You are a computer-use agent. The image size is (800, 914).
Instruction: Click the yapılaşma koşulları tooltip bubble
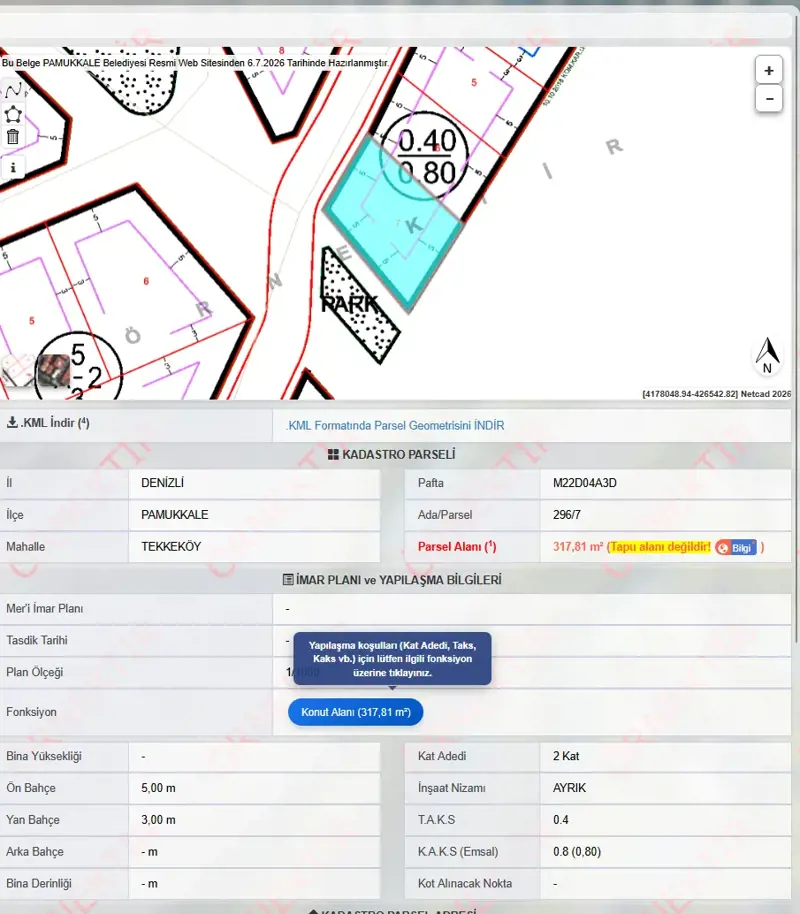coord(392,659)
